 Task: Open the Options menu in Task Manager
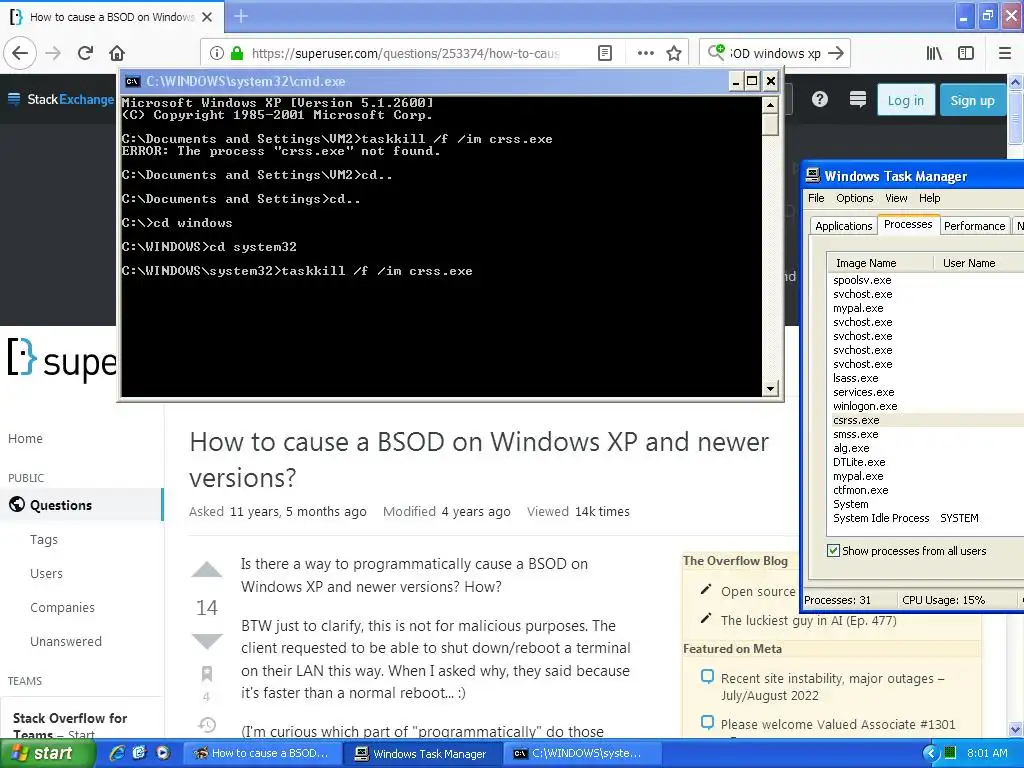(854, 198)
